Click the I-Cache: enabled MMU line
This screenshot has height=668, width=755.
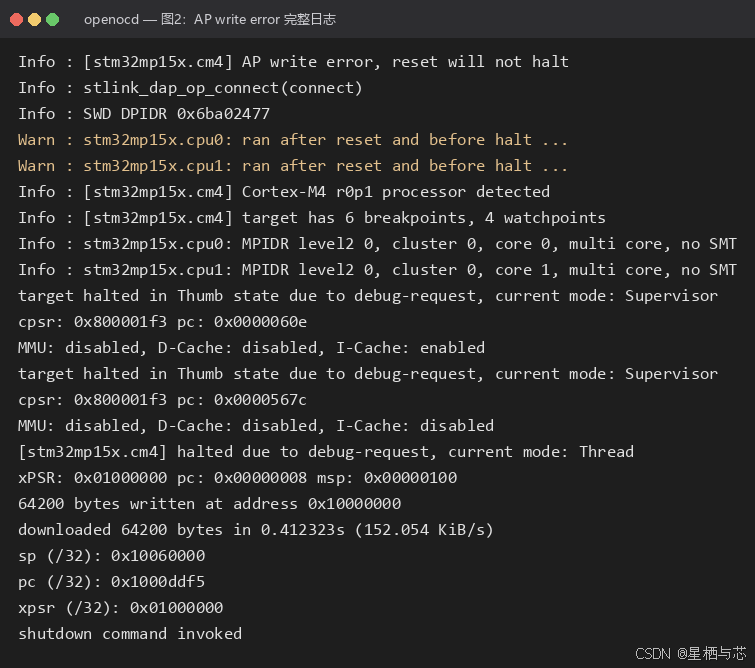pos(251,348)
